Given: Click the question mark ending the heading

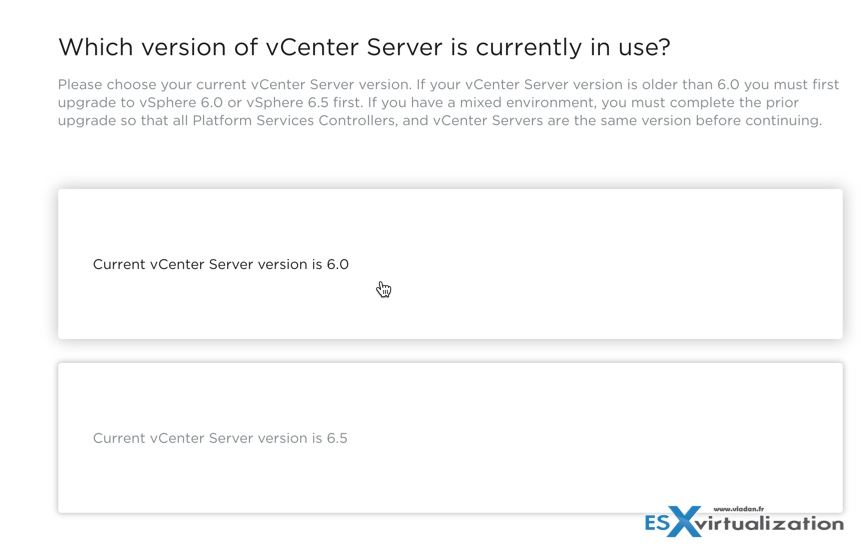Looking at the screenshot, I should click(x=664, y=47).
